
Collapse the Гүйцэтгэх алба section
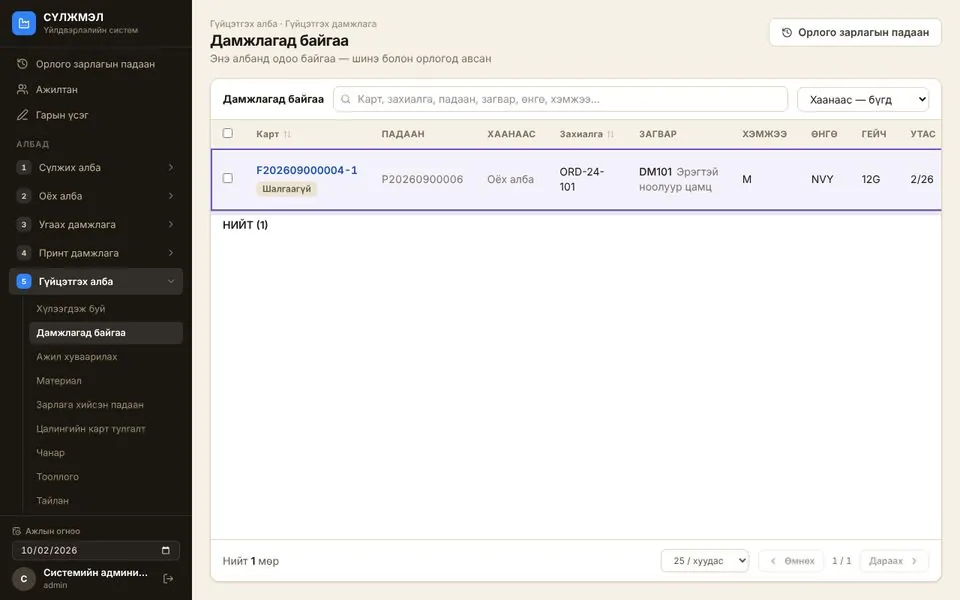tap(171, 282)
